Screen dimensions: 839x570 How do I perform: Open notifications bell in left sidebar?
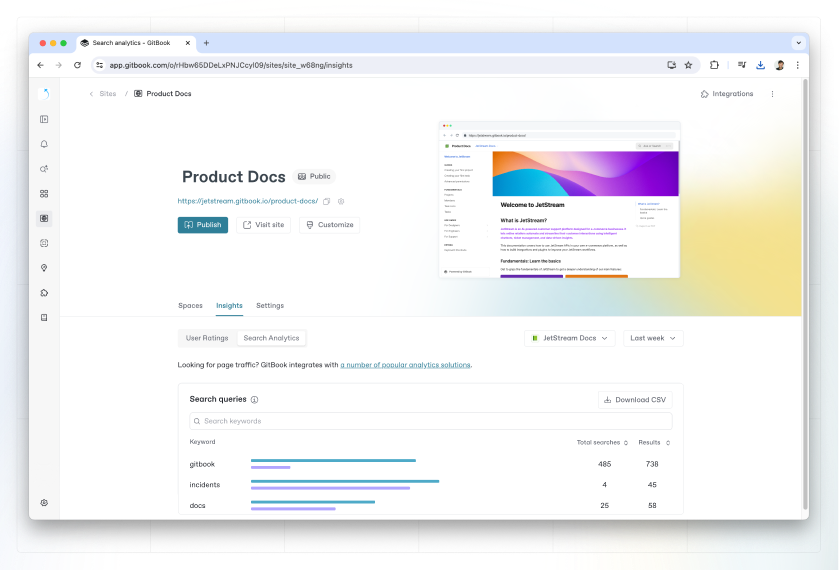44,144
